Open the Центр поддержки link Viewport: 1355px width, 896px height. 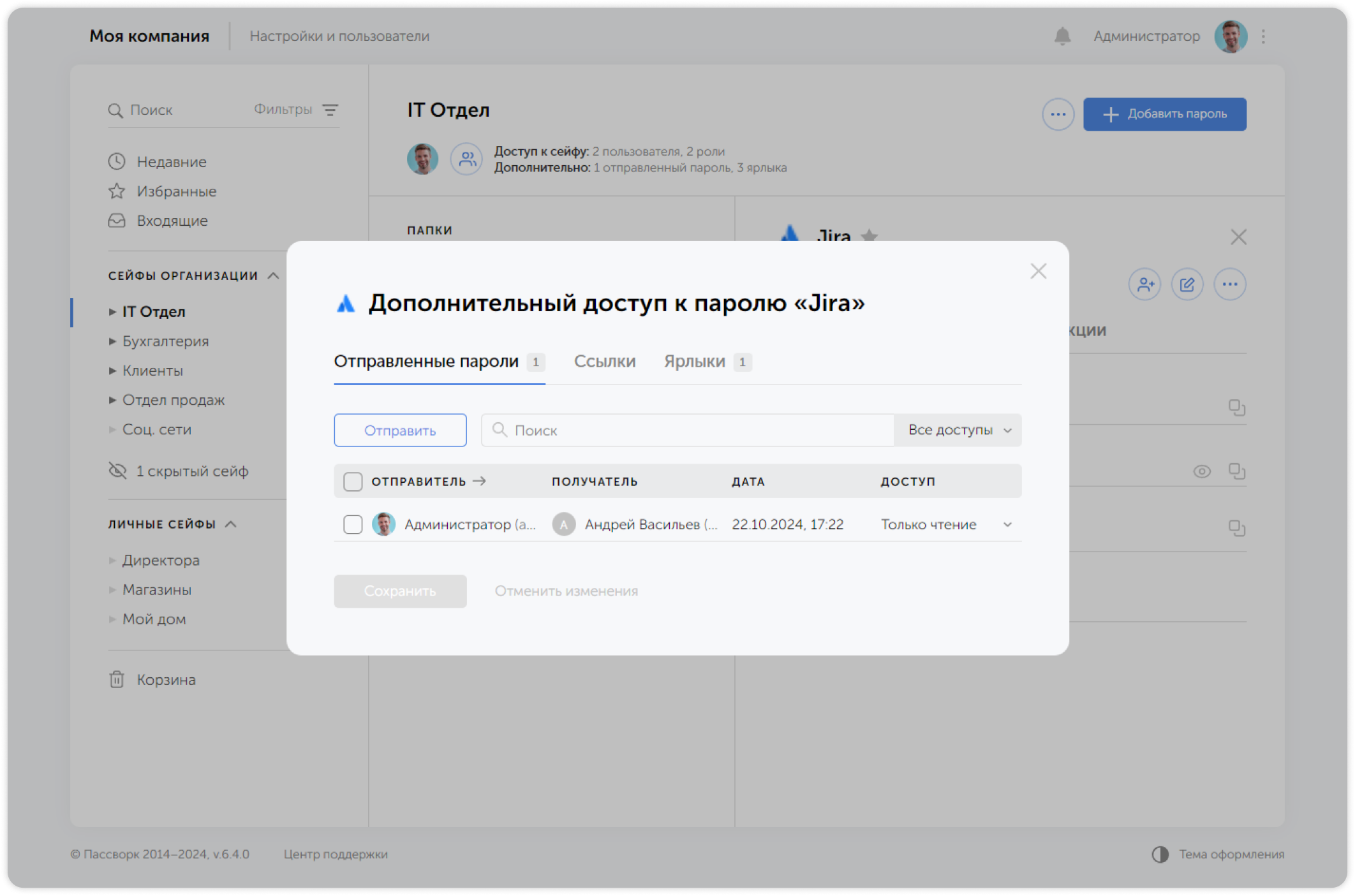click(336, 855)
